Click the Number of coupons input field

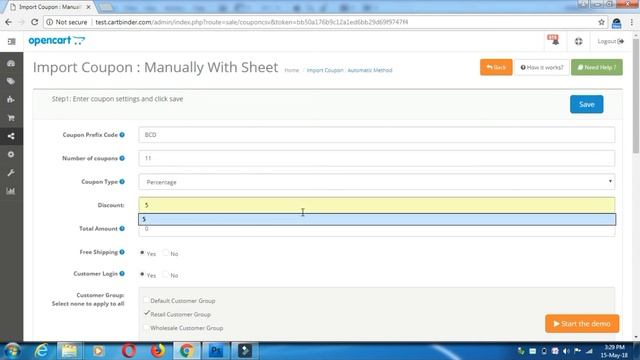click(x=376, y=158)
